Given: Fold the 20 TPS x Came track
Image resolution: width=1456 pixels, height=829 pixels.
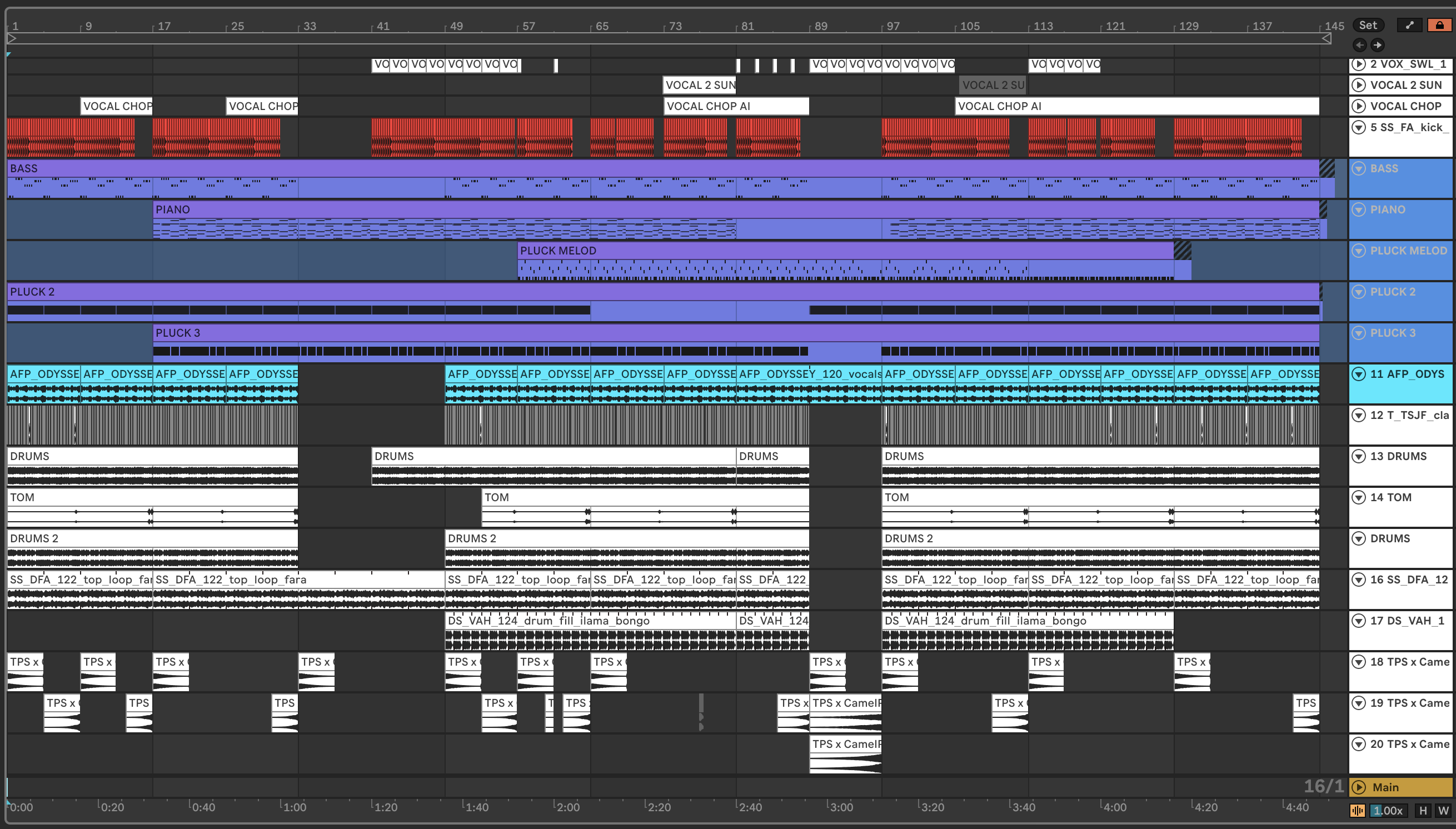Looking at the screenshot, I should [1359, 744].
